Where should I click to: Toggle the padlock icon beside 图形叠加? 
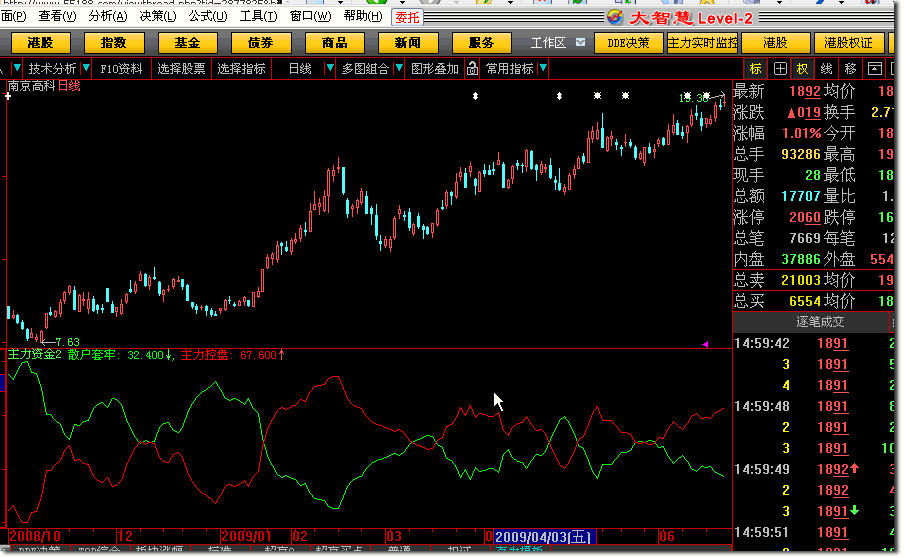click(x=472, y=69)
